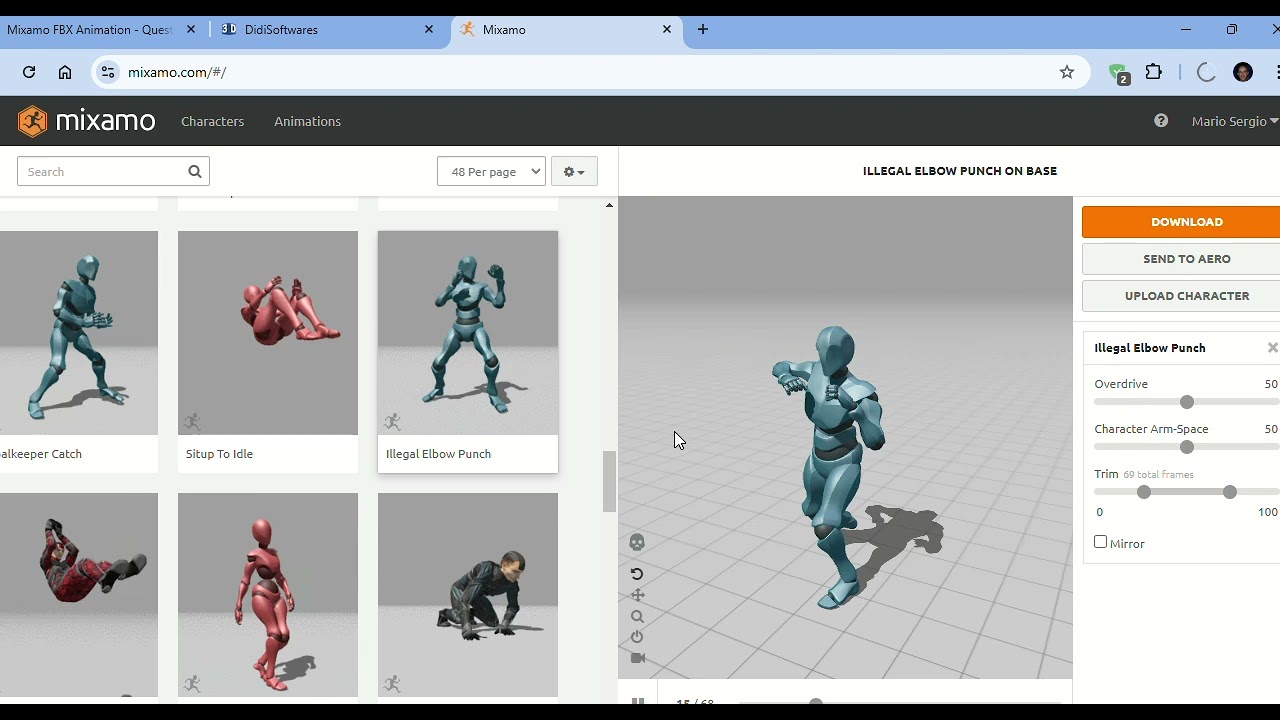This screenshot has height=720, width=1280.
Task: Toggle the camera follow icon
Action: [x=637, y=658]
